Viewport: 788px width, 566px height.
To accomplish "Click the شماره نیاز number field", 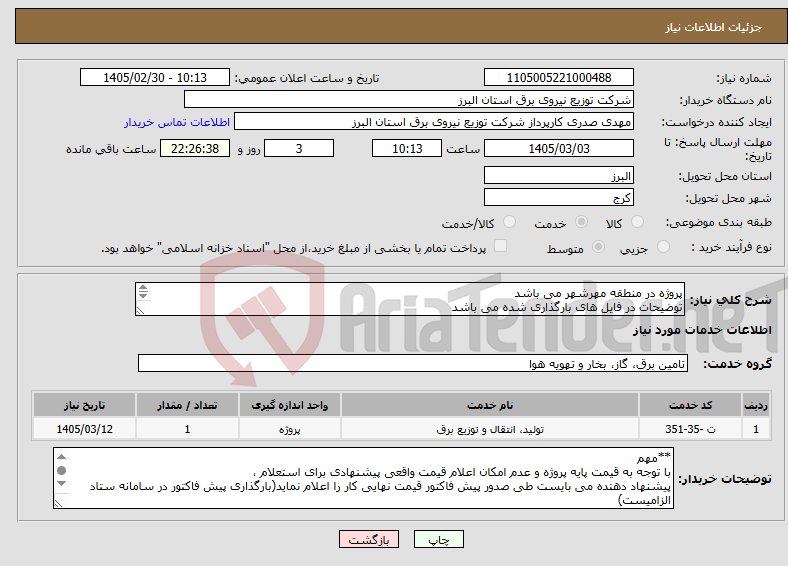I will coord(559,77).
